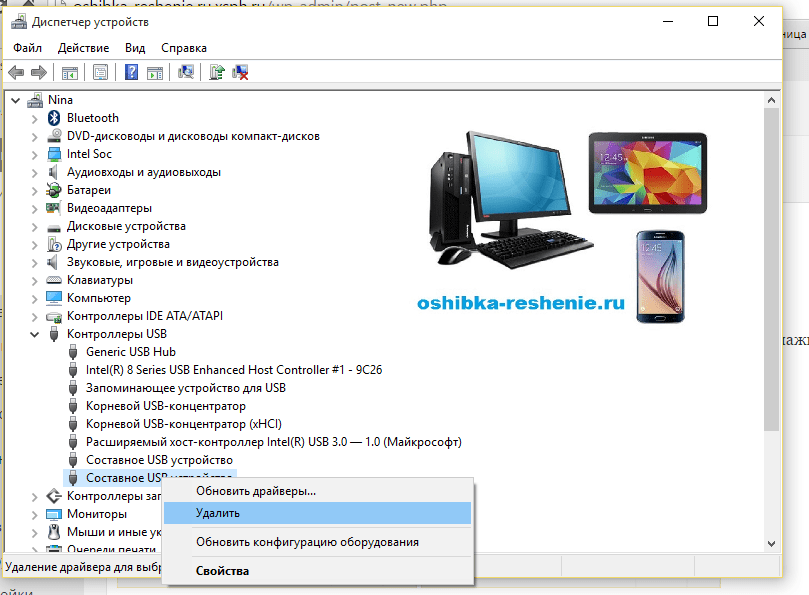Select the first Составное USB устройство
Image resolution: width=809 pixels, height=595 pixels.
159,460
